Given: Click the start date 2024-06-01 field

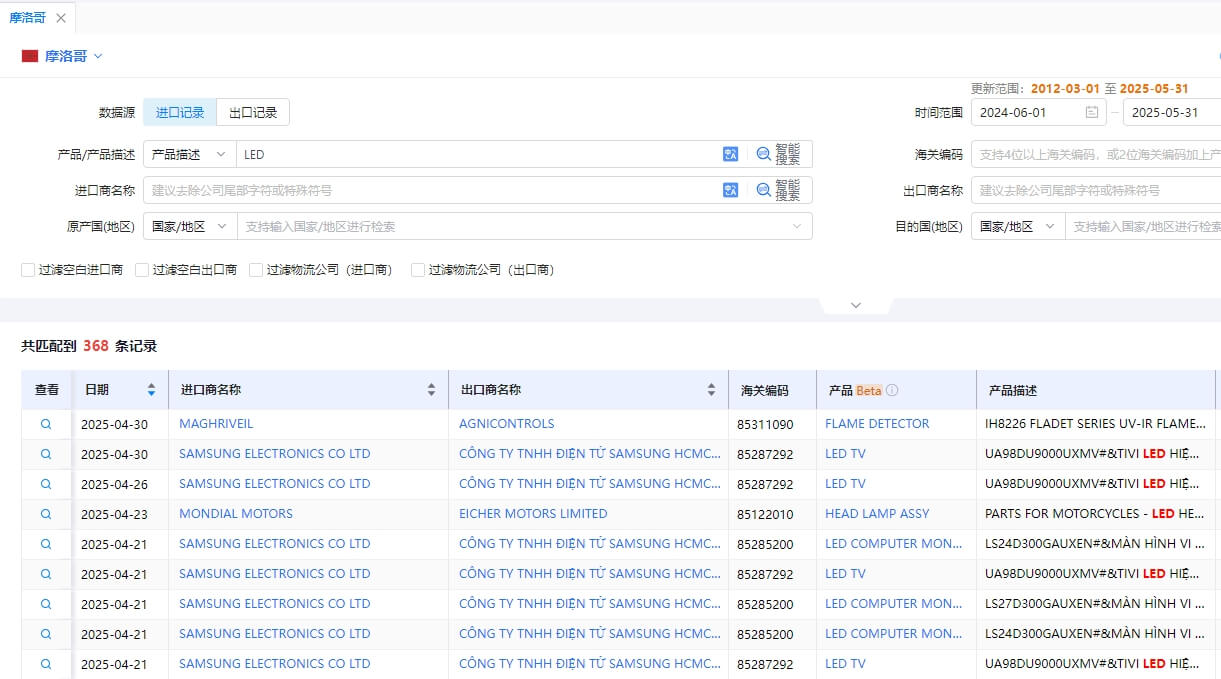Looking at the screenshot, I should click(x=1038, y=112).
